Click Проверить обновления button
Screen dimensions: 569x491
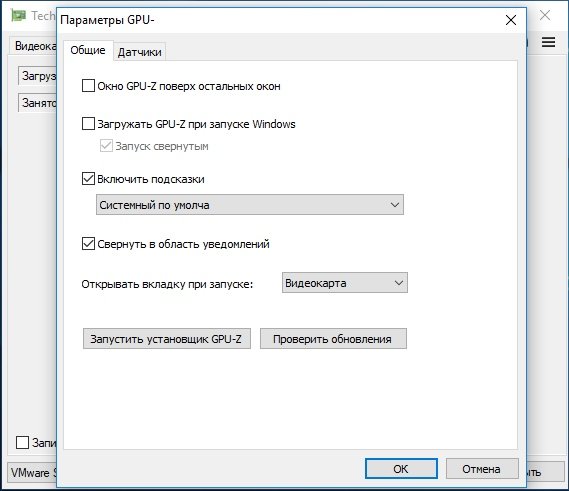[x=333, y=339]
